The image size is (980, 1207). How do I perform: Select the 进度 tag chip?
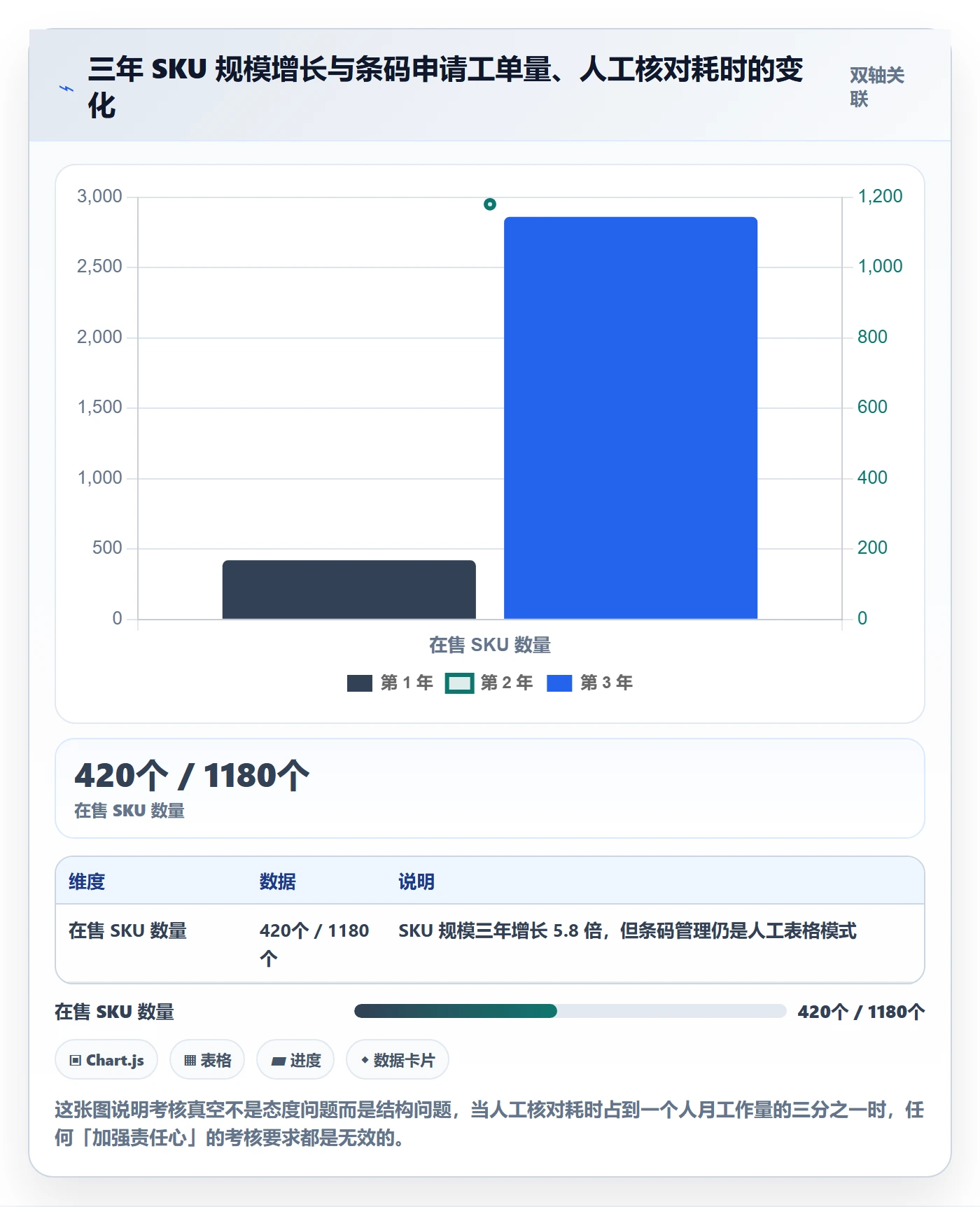[295, 1060]
